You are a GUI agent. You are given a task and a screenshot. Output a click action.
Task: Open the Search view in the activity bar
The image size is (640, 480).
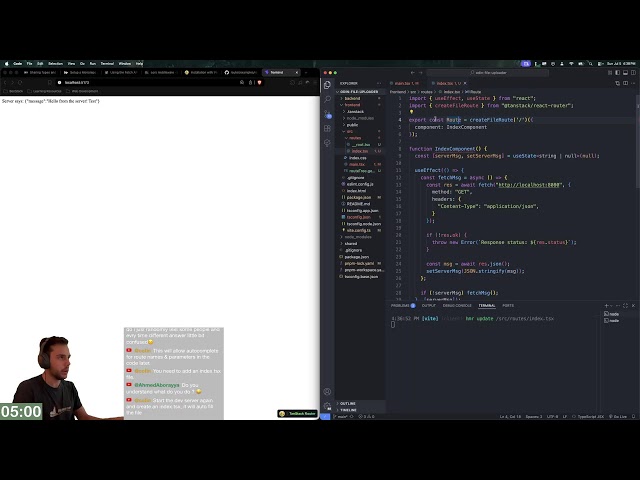(x=327, y=99)
